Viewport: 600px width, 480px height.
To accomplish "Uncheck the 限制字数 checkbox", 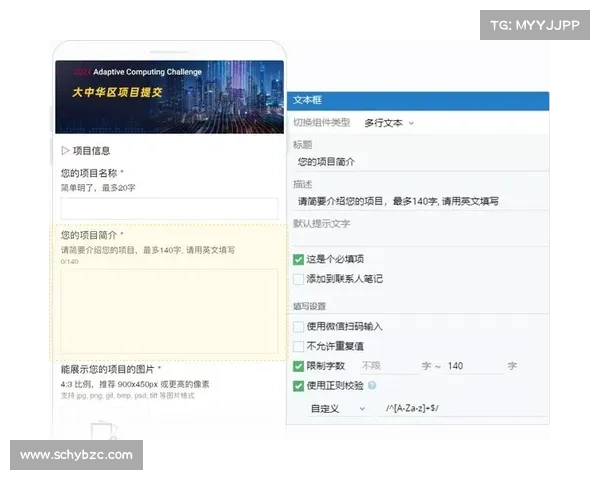I will (298, 366).
